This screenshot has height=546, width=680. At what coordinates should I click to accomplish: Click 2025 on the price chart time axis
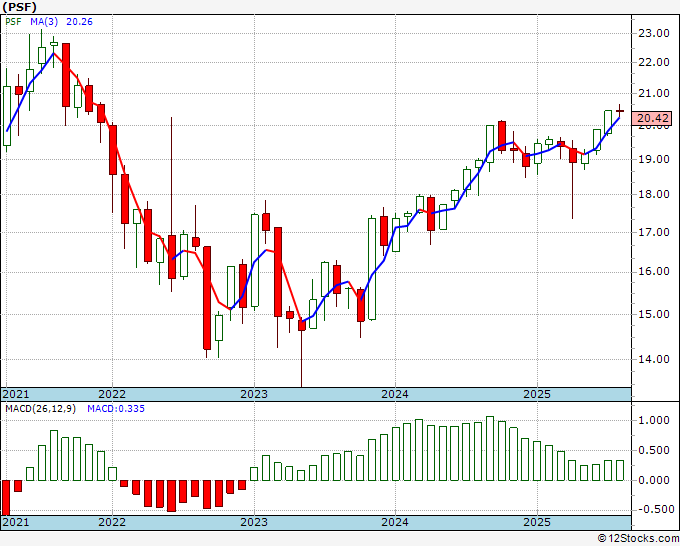point(537,394)
